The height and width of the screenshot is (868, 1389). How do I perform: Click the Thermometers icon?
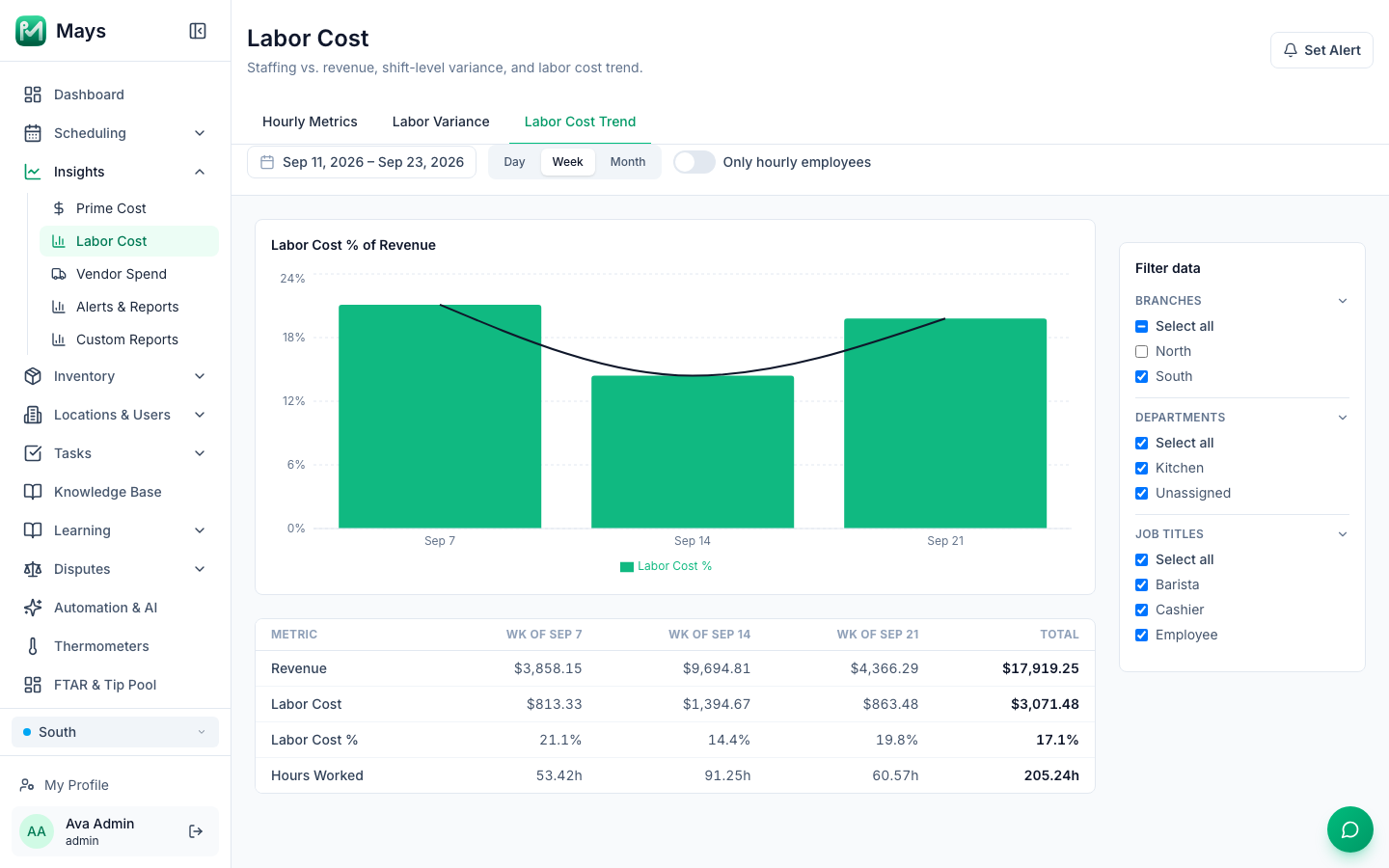pyautogui.click(x=33, y=646)
